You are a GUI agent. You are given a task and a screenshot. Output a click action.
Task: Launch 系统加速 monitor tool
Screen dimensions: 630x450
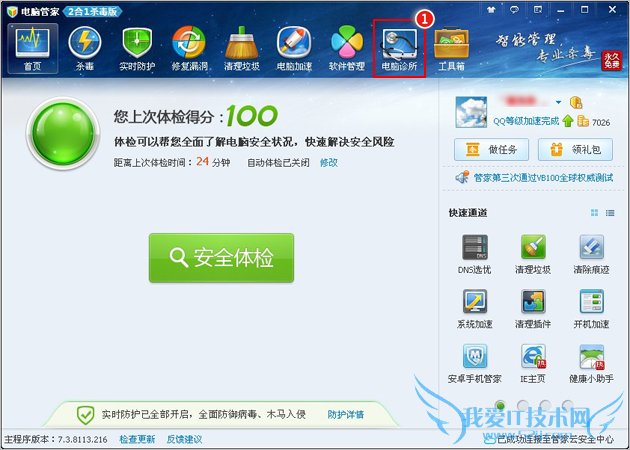point(475,309)
